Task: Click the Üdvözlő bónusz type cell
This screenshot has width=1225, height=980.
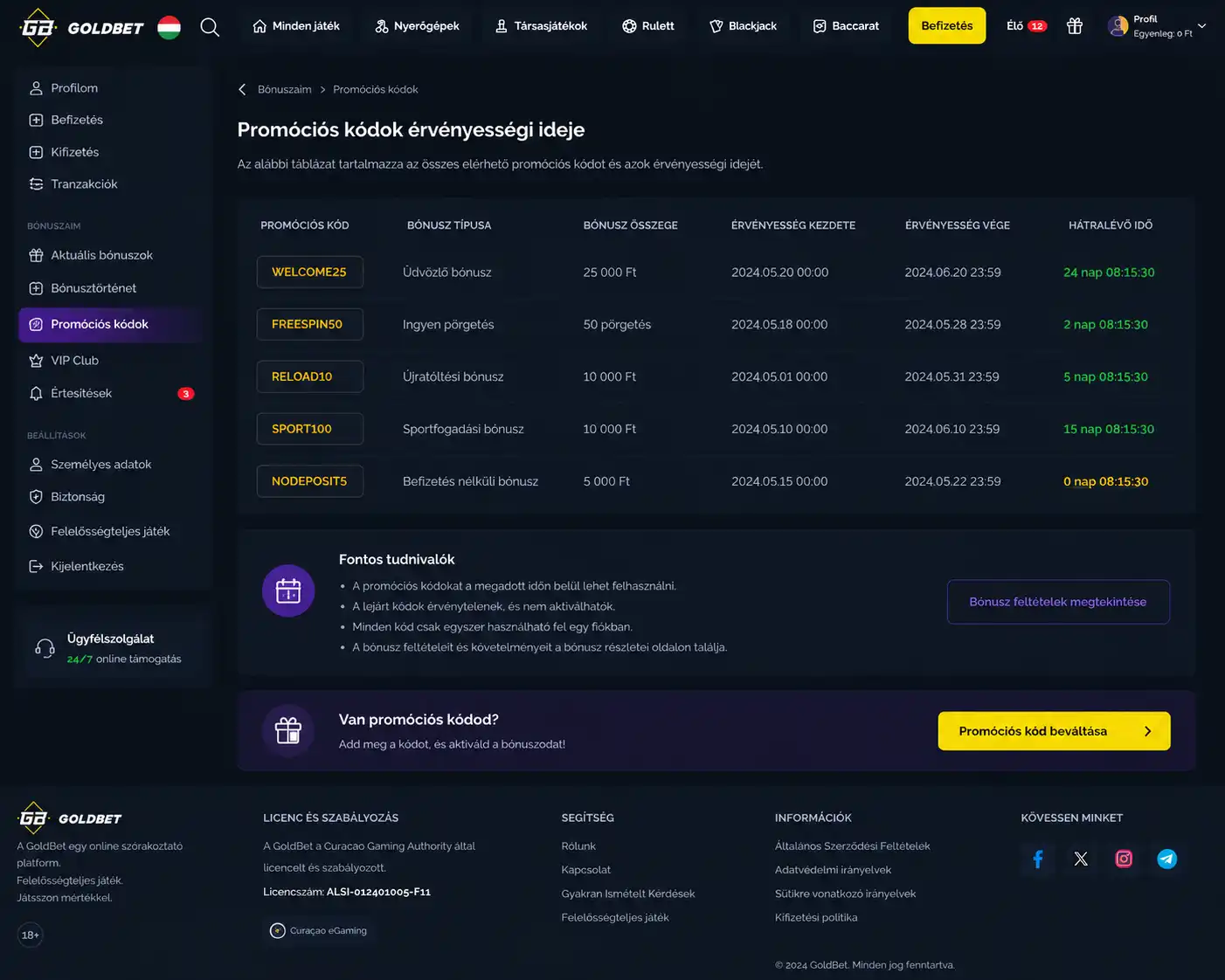Action: (x=447, y=273)
